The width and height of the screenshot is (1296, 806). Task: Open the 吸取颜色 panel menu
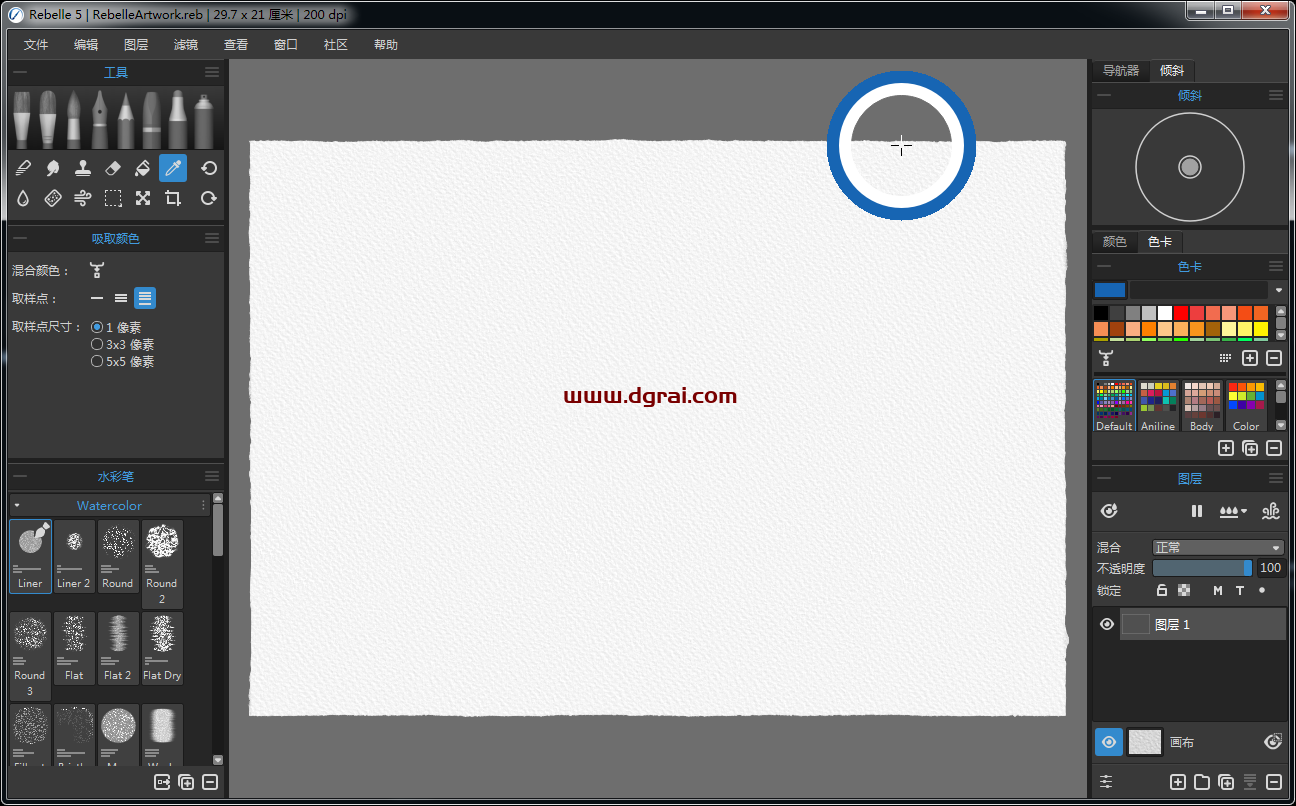pyautogui.click(x=212, y=238)
